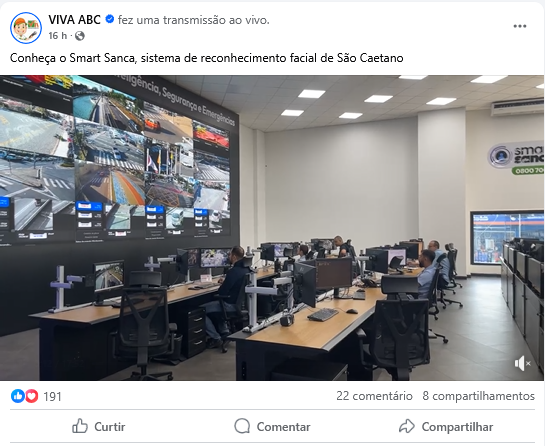The width and height of the screenshot is (545, 446).
Task: Play the Smart Sanca live video
Action: coord(272,228)
